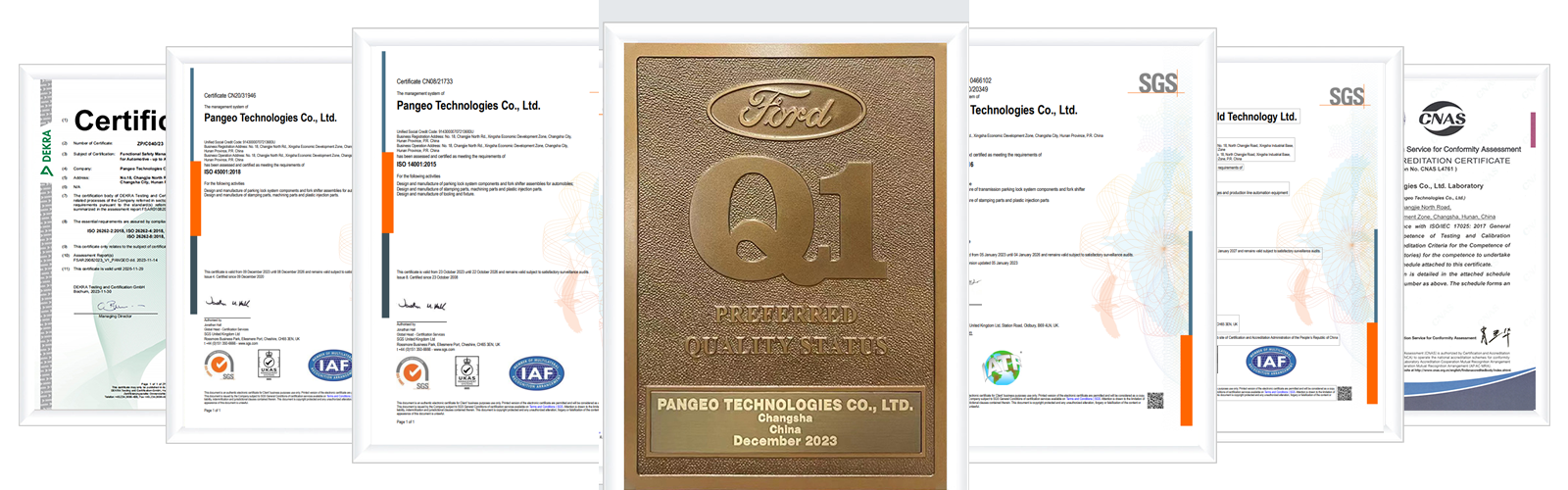Click the 'Certific' heading on DEKRA certificate
This screenshot has width=1568, height=490.
[120, 121]
